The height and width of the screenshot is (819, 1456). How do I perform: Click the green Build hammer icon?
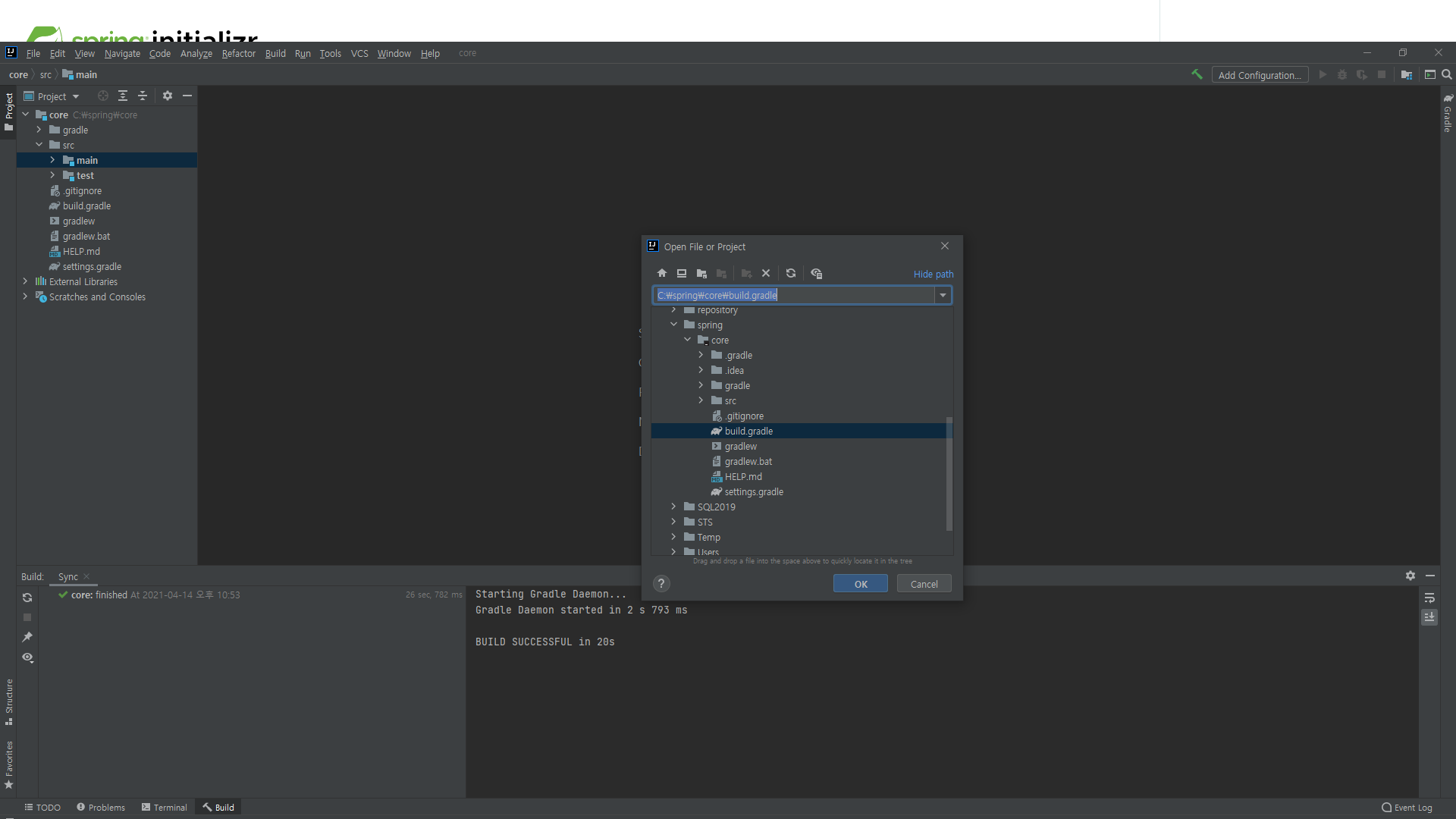[x=1197, y=74]
